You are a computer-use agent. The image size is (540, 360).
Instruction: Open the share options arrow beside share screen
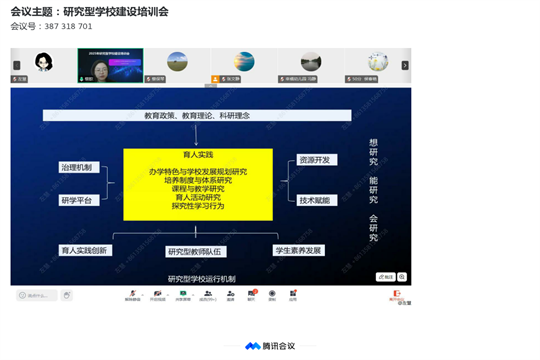(x=193, y=295)
